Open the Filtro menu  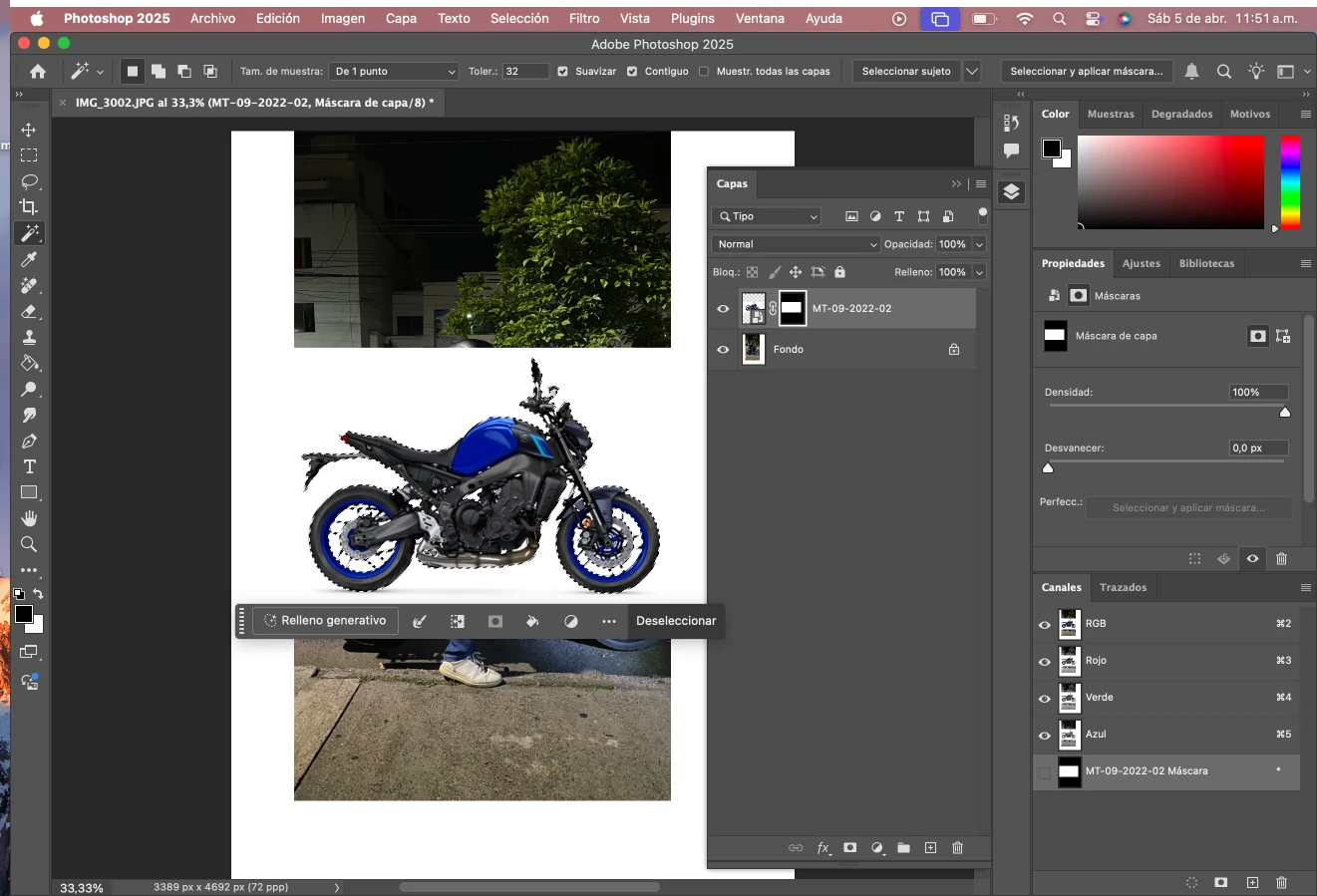[x=584, y=18]
